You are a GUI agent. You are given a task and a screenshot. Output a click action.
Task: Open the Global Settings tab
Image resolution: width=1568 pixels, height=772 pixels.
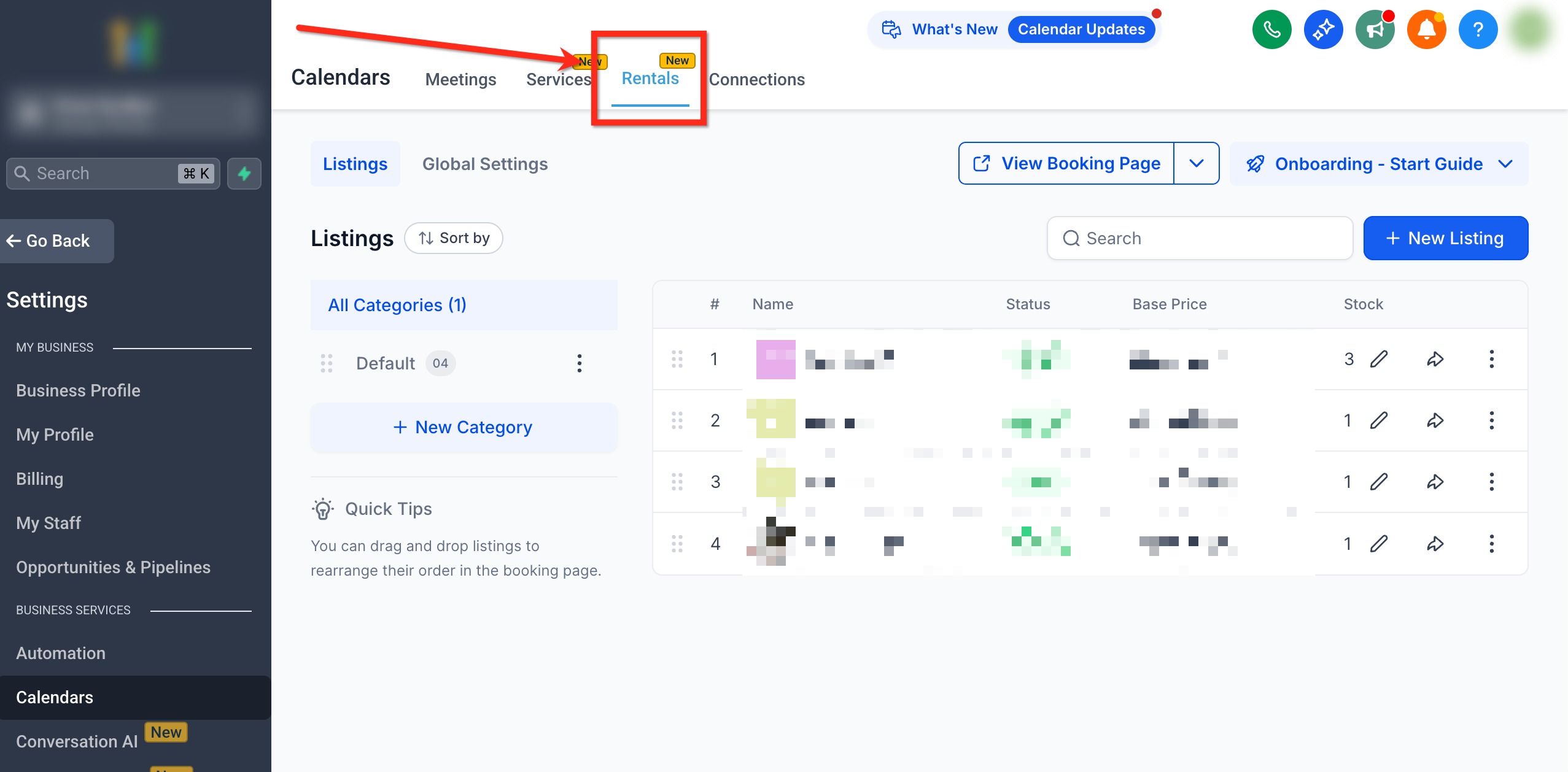pos(484,164)
